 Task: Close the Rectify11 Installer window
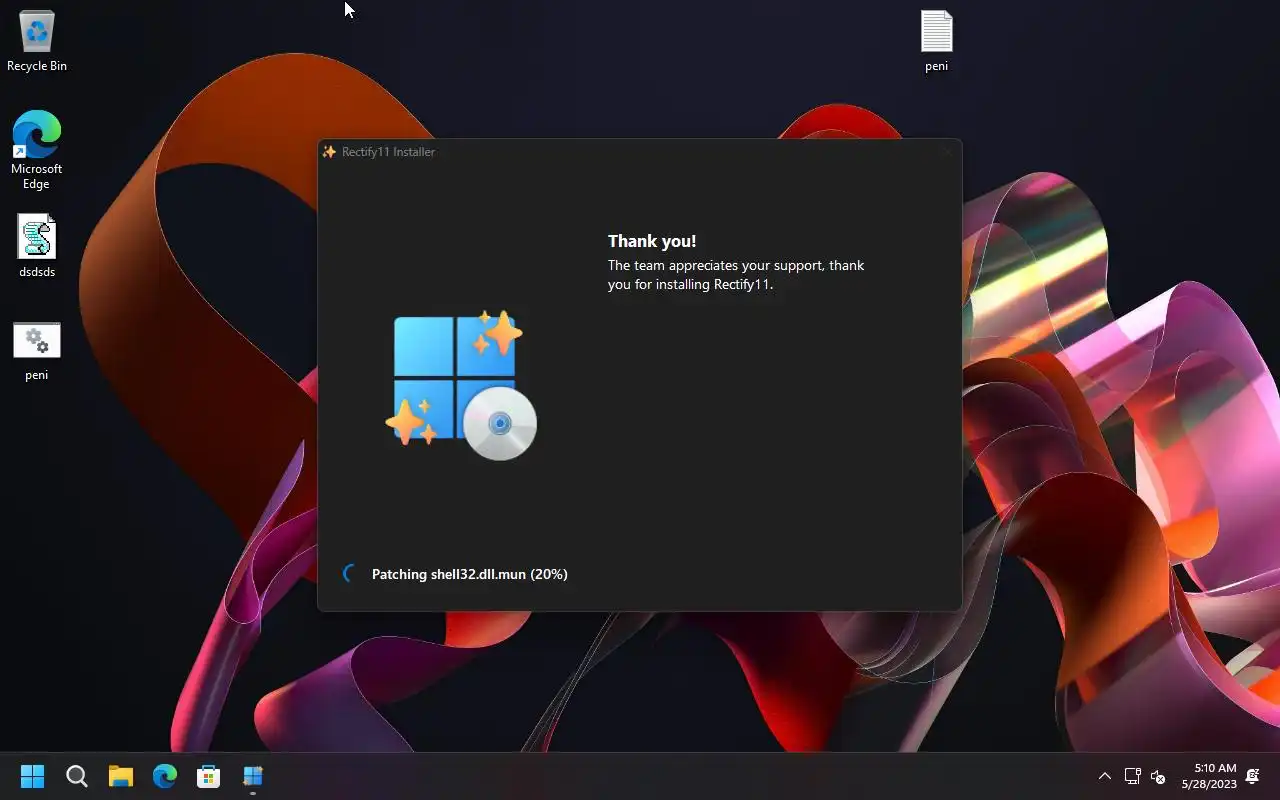point(946,152)
